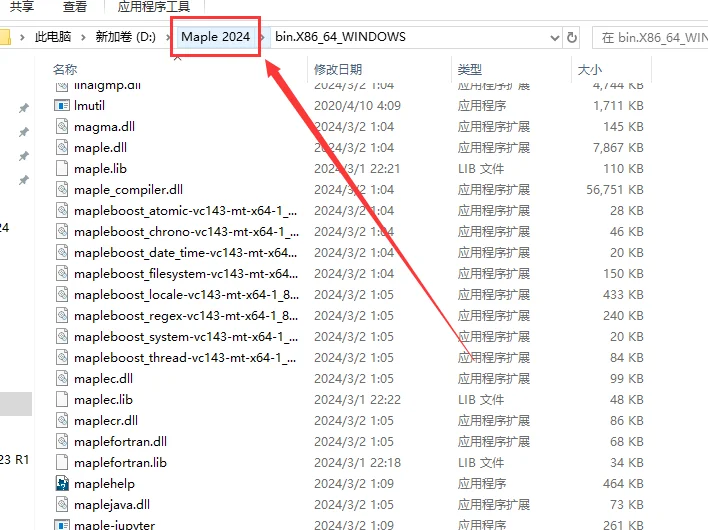Open the address bar history dropdown arrow
Screen dimensions: 708x530
tap(555, 37)
